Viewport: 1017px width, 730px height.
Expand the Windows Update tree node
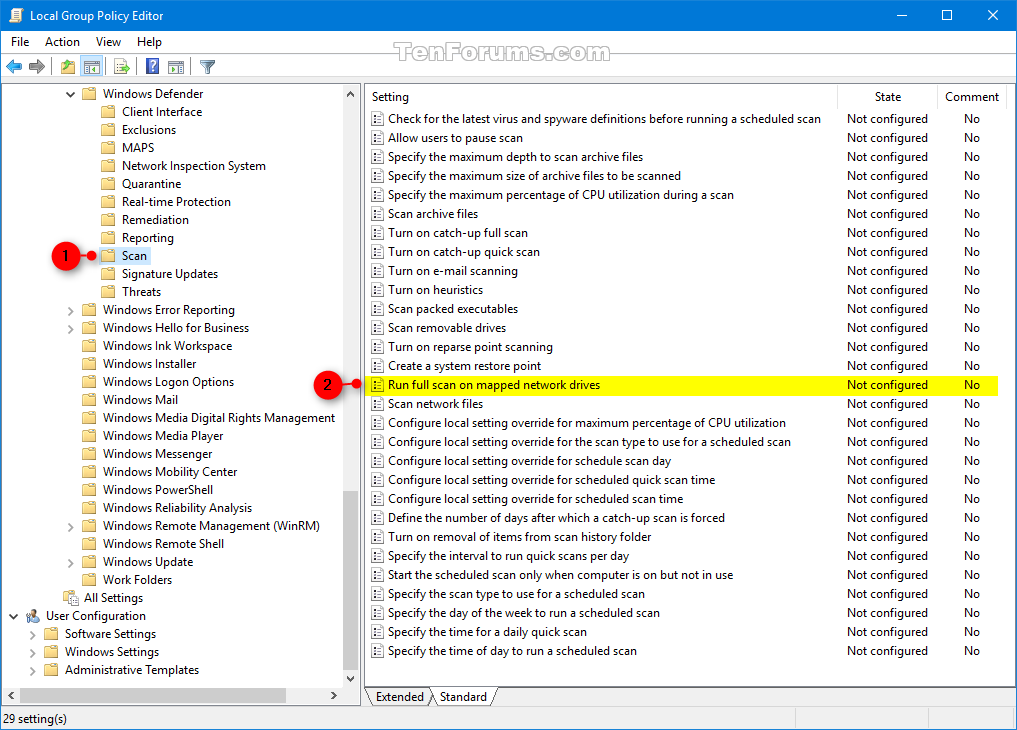click(x=70, y=563)
